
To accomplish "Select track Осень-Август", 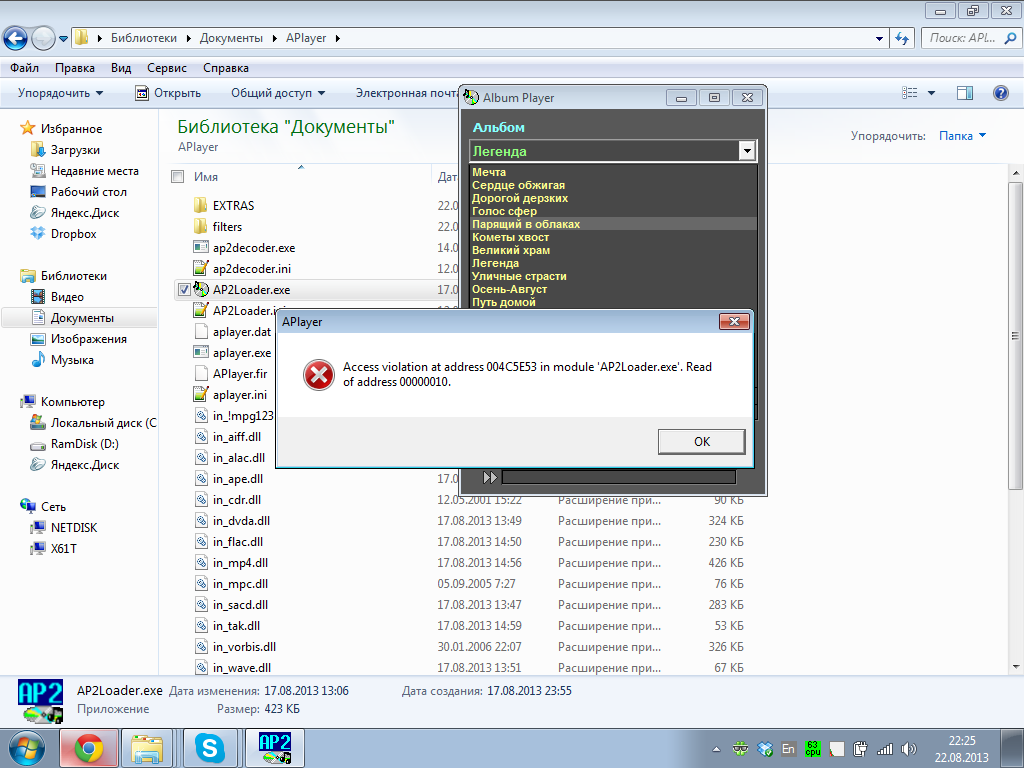I will coord(509,289).
